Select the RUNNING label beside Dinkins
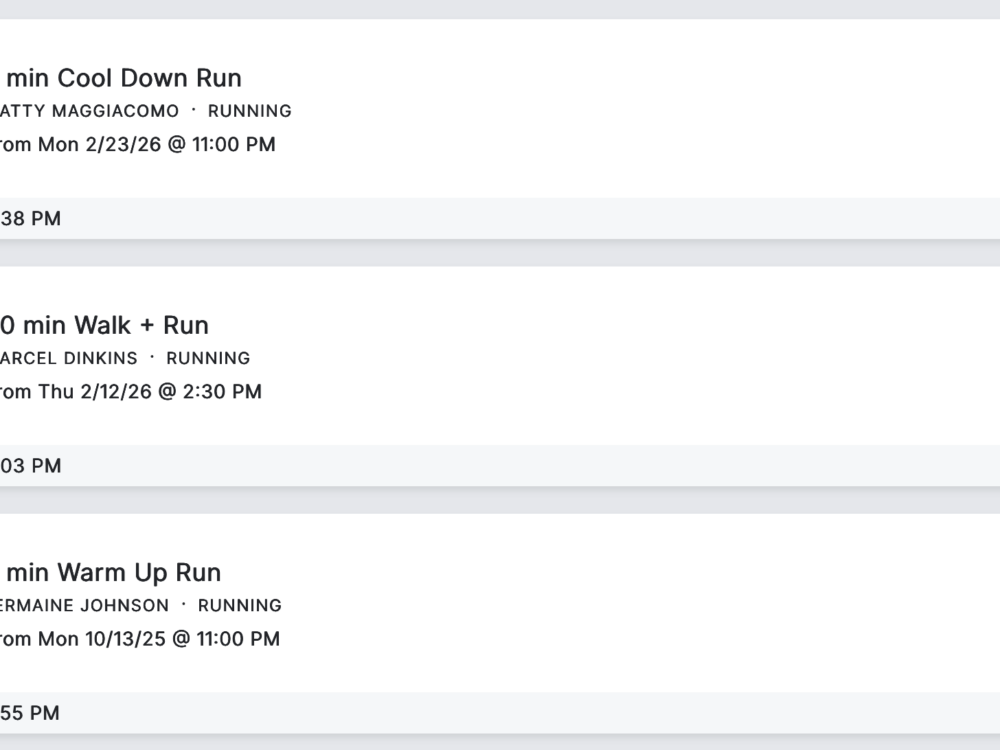 208,358
